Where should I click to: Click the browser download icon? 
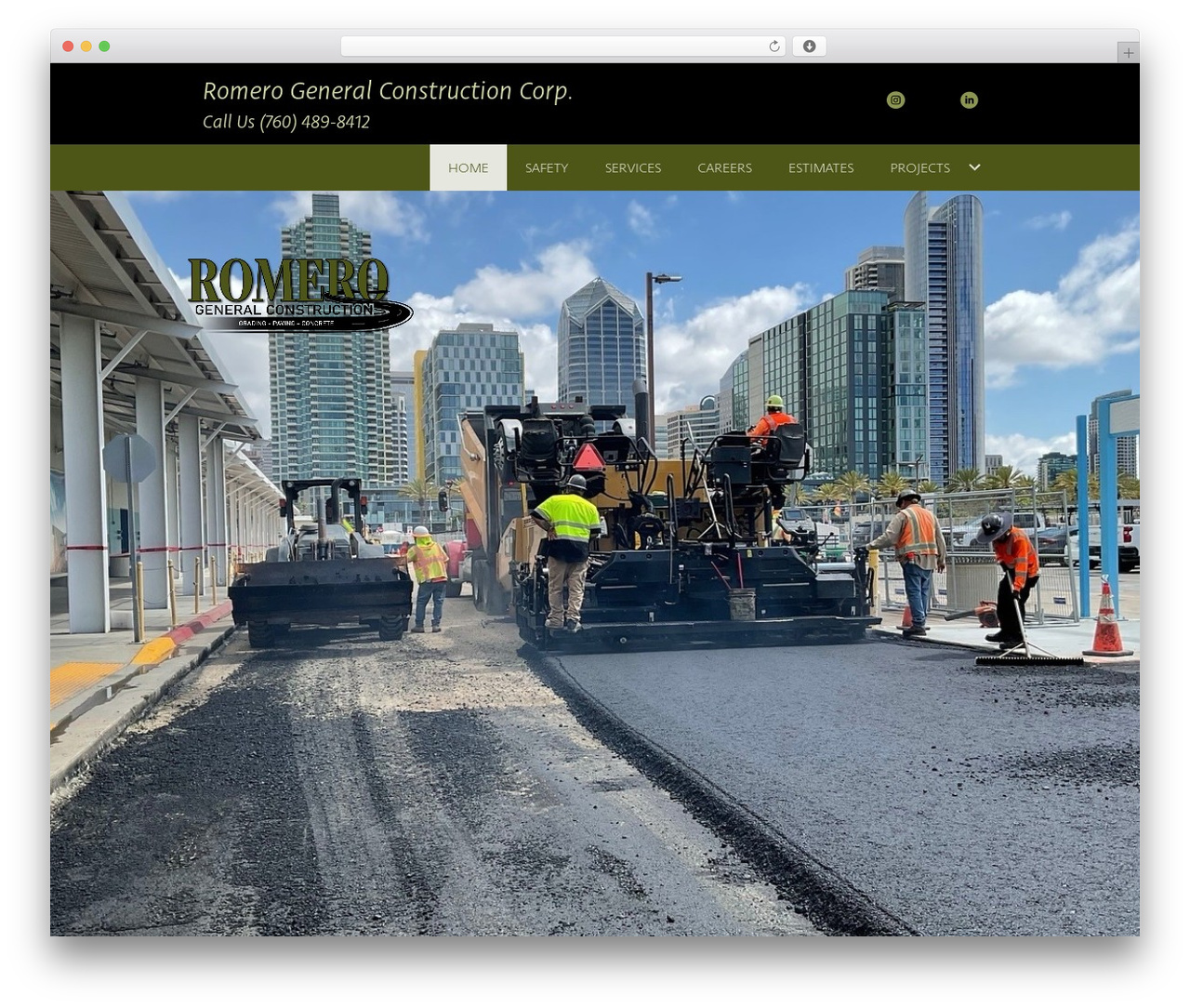click(809, 46)
